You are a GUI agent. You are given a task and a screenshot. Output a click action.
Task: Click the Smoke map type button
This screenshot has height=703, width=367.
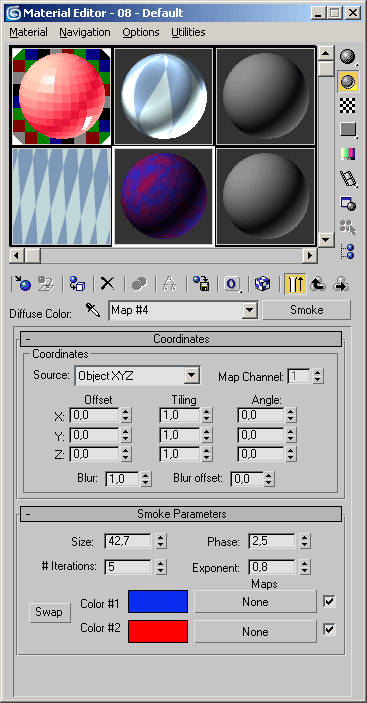pyautogui.click(x=307, y=310)
